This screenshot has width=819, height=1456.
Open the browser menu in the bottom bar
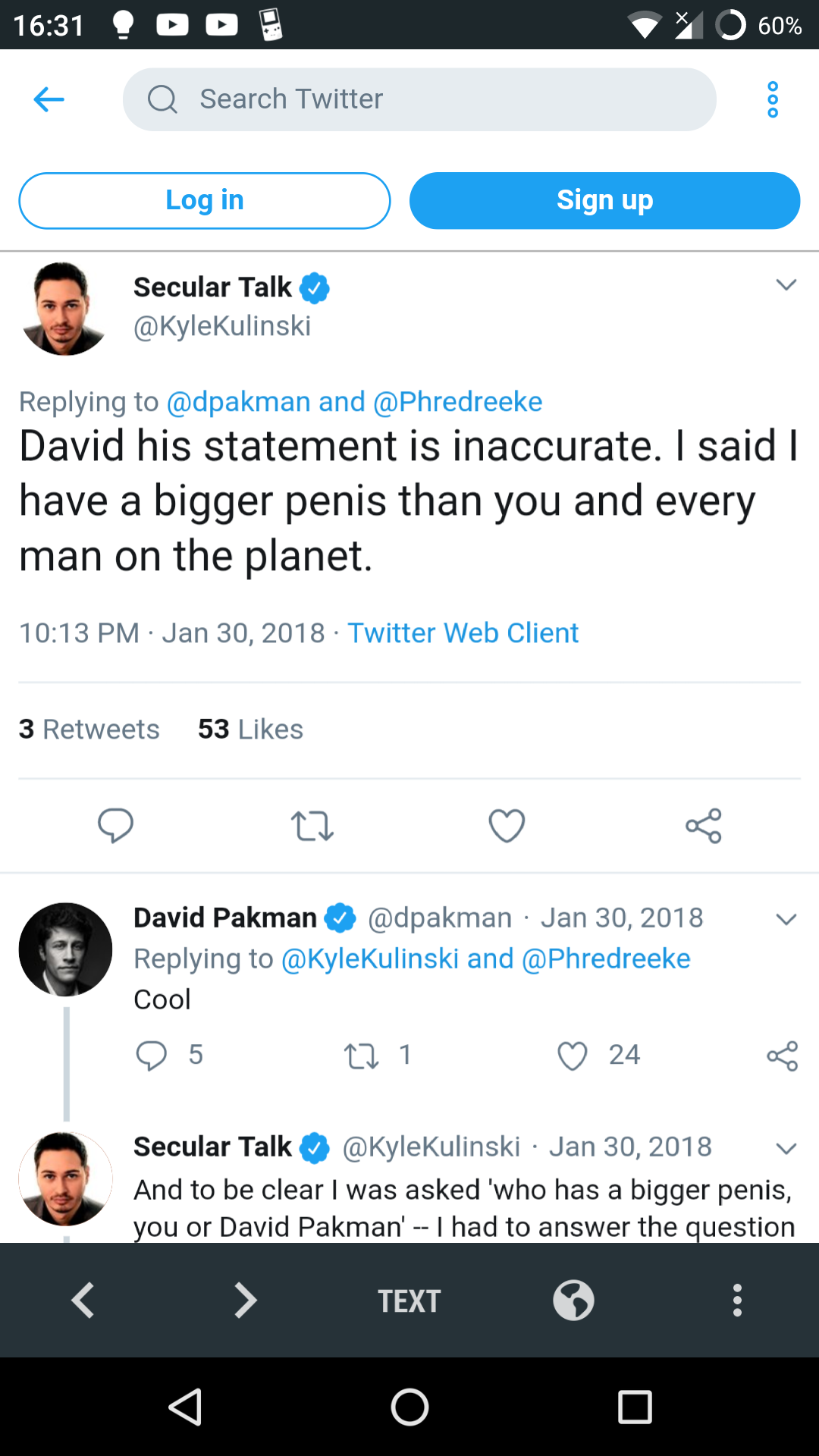tap(736, 1301)
